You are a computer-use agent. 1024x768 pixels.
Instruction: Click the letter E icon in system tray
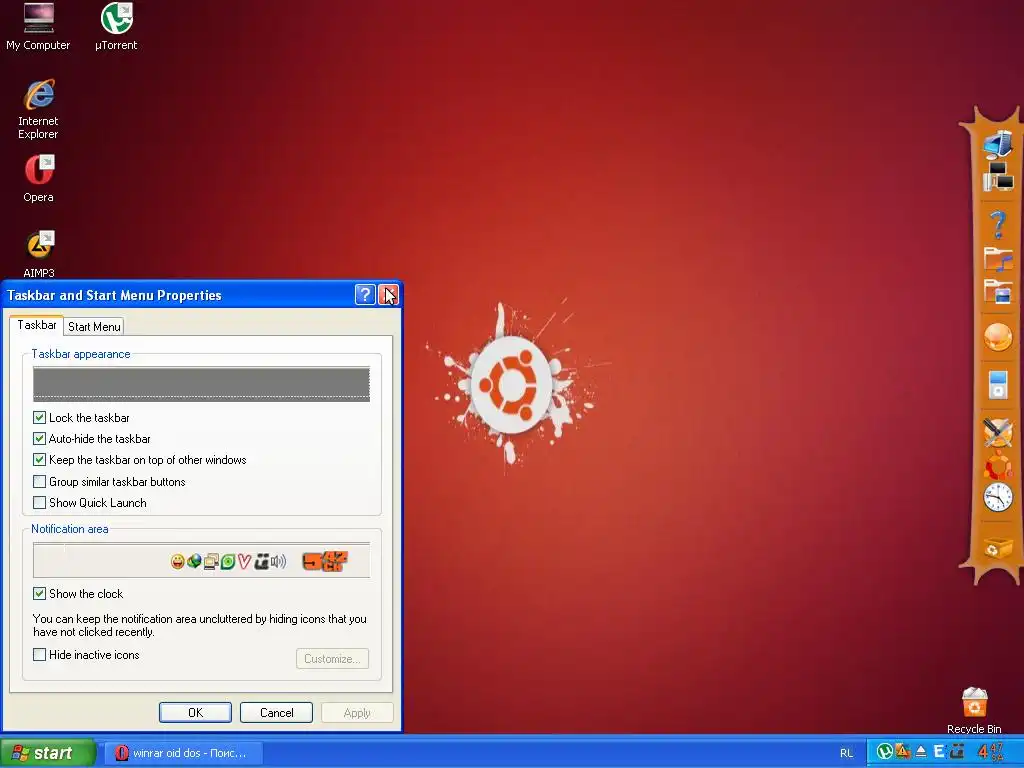939,752
